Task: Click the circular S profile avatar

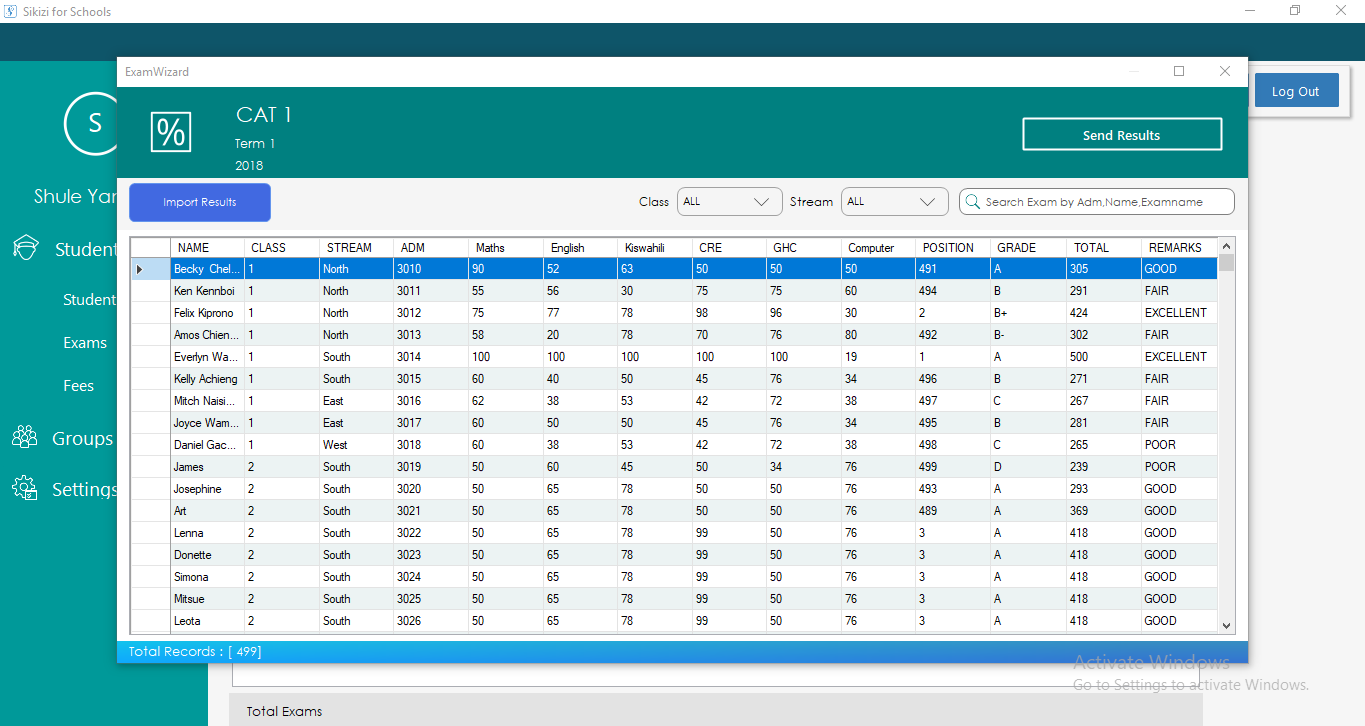Action: tap(95, 123)
